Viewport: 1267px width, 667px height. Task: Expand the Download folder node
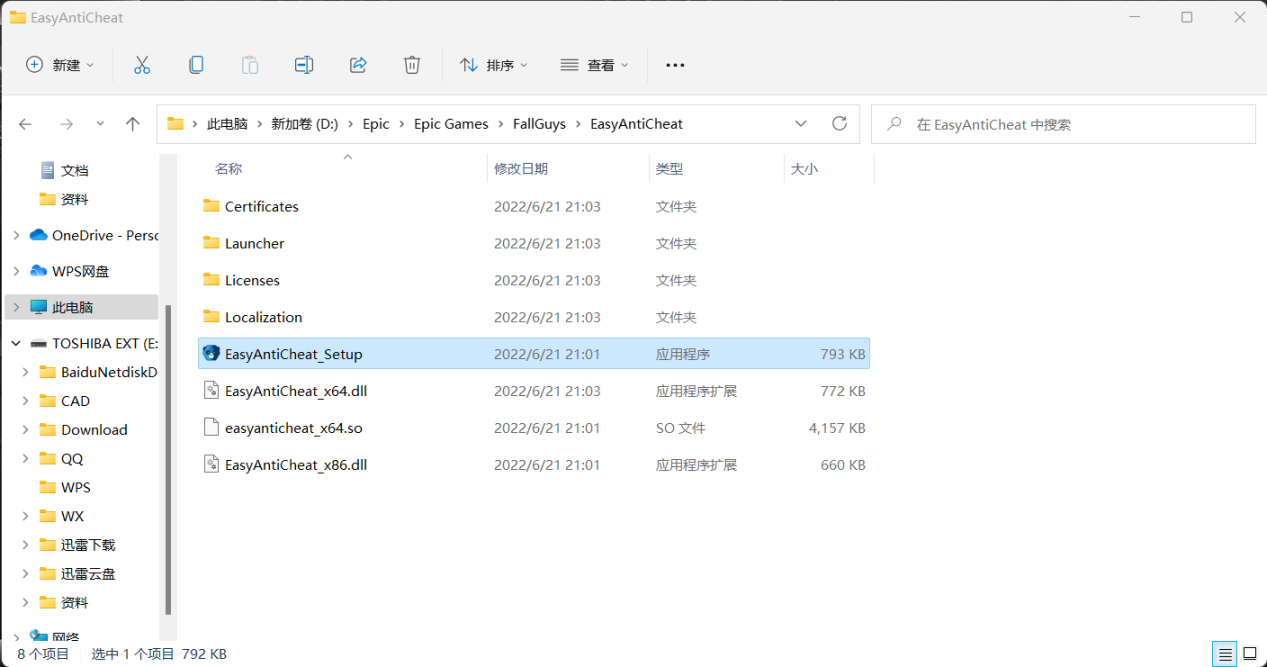click(26, 430)
